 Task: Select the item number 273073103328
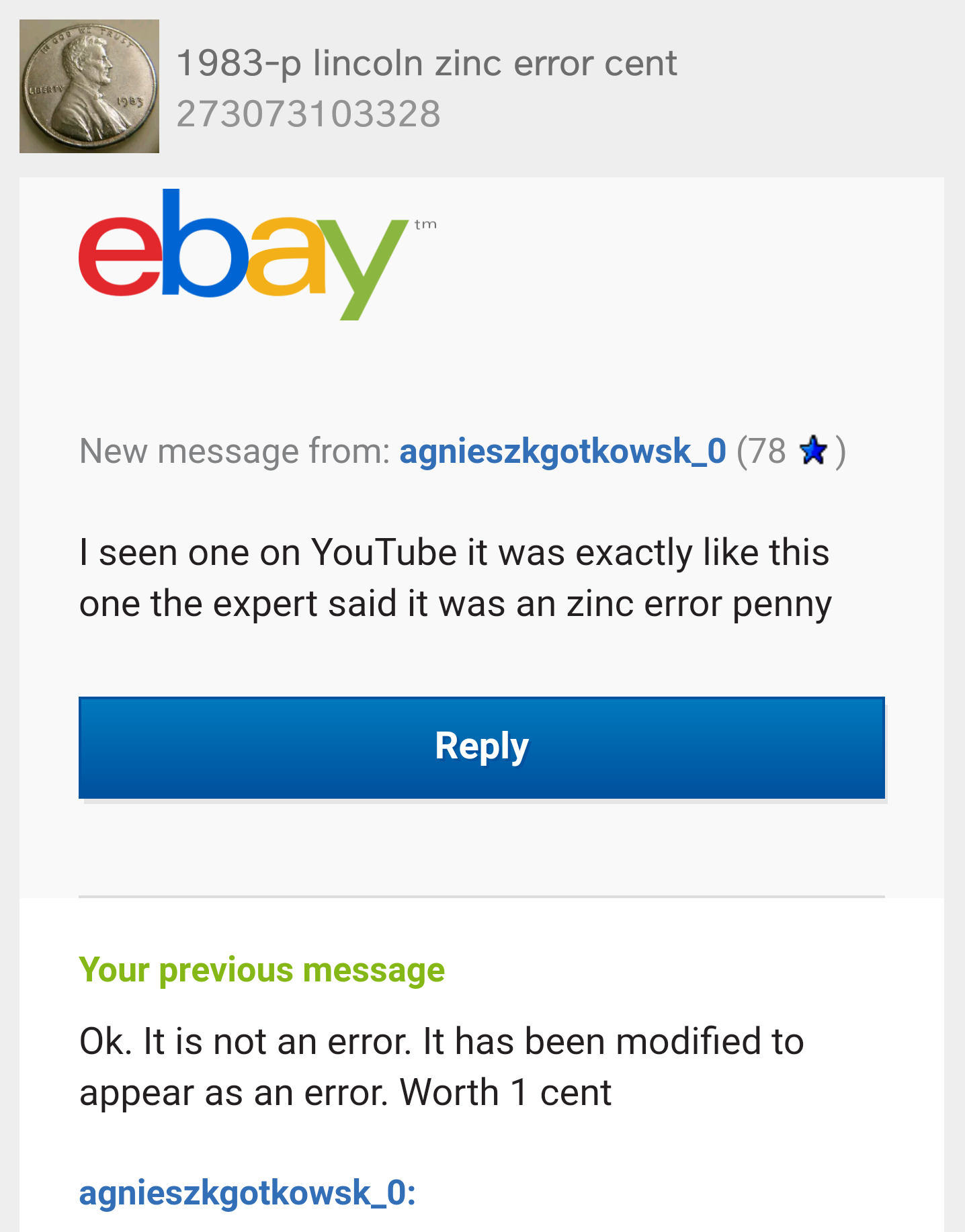[x=308, y=114]
